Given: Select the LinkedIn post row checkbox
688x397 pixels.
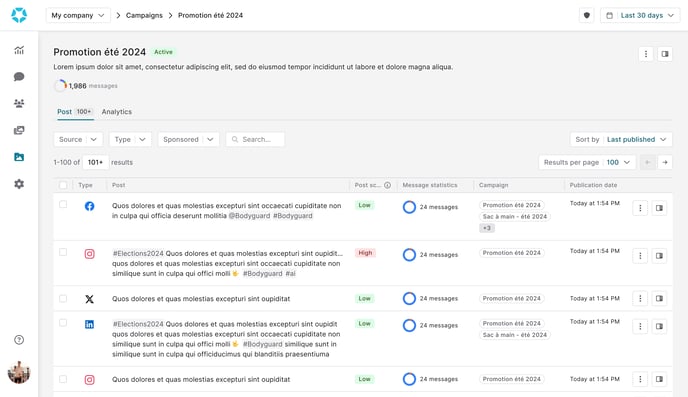Looking at the screenshot, I should point(63,323).
